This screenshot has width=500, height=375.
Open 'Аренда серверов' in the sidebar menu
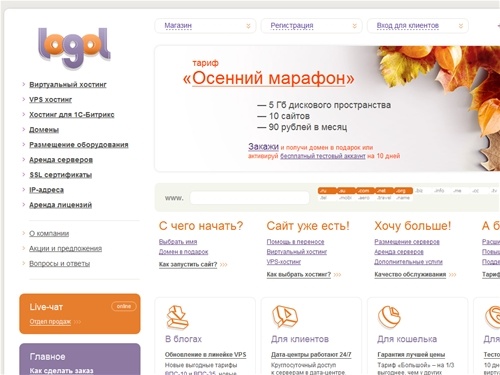(x=61, y=160)
